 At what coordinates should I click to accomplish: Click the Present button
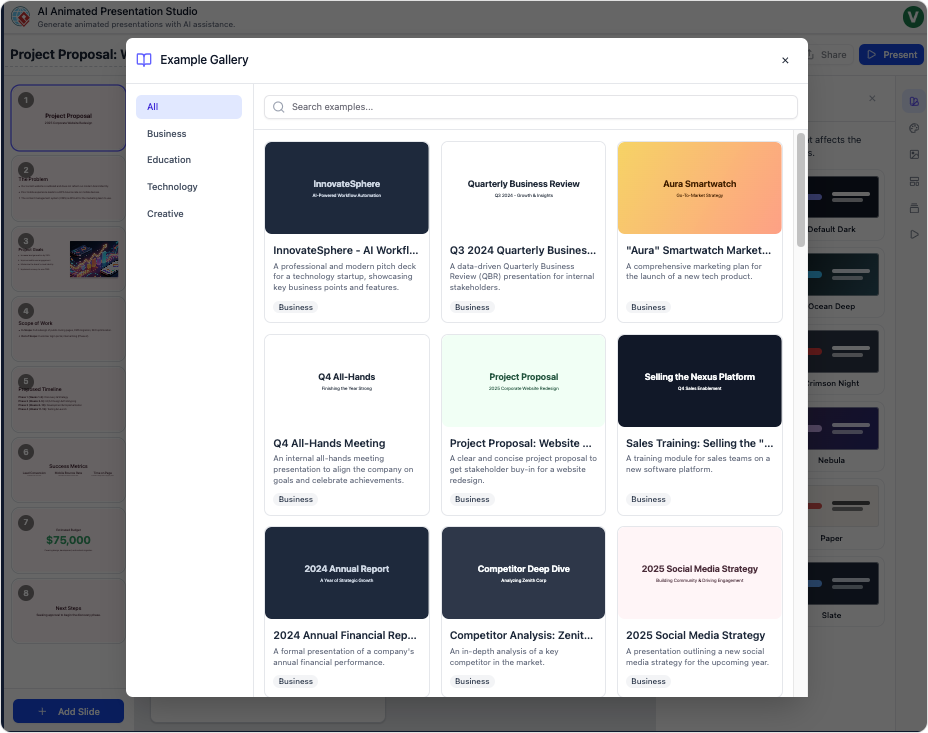[x=891, y=55]
